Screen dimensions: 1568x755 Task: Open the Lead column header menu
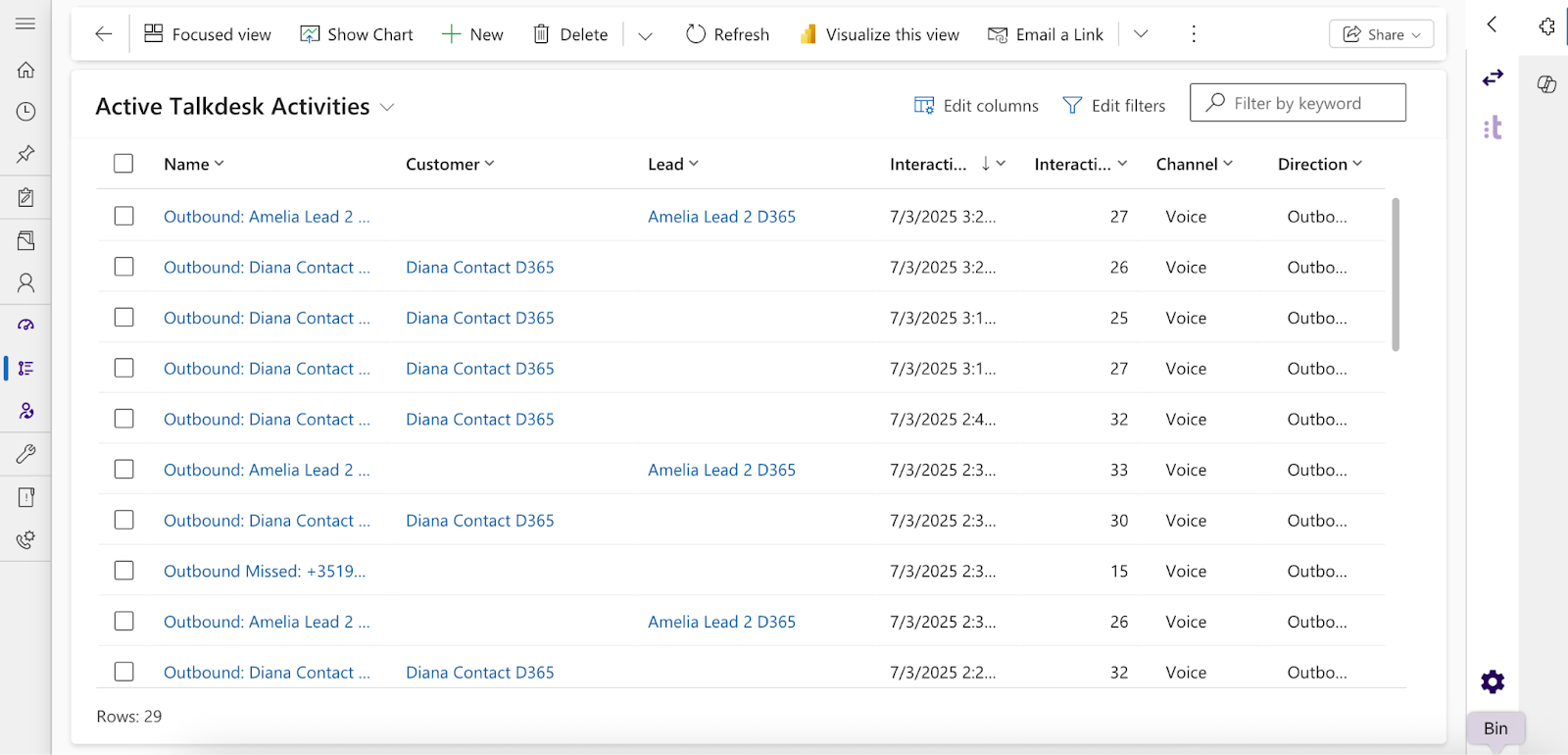tap(673, 164)
